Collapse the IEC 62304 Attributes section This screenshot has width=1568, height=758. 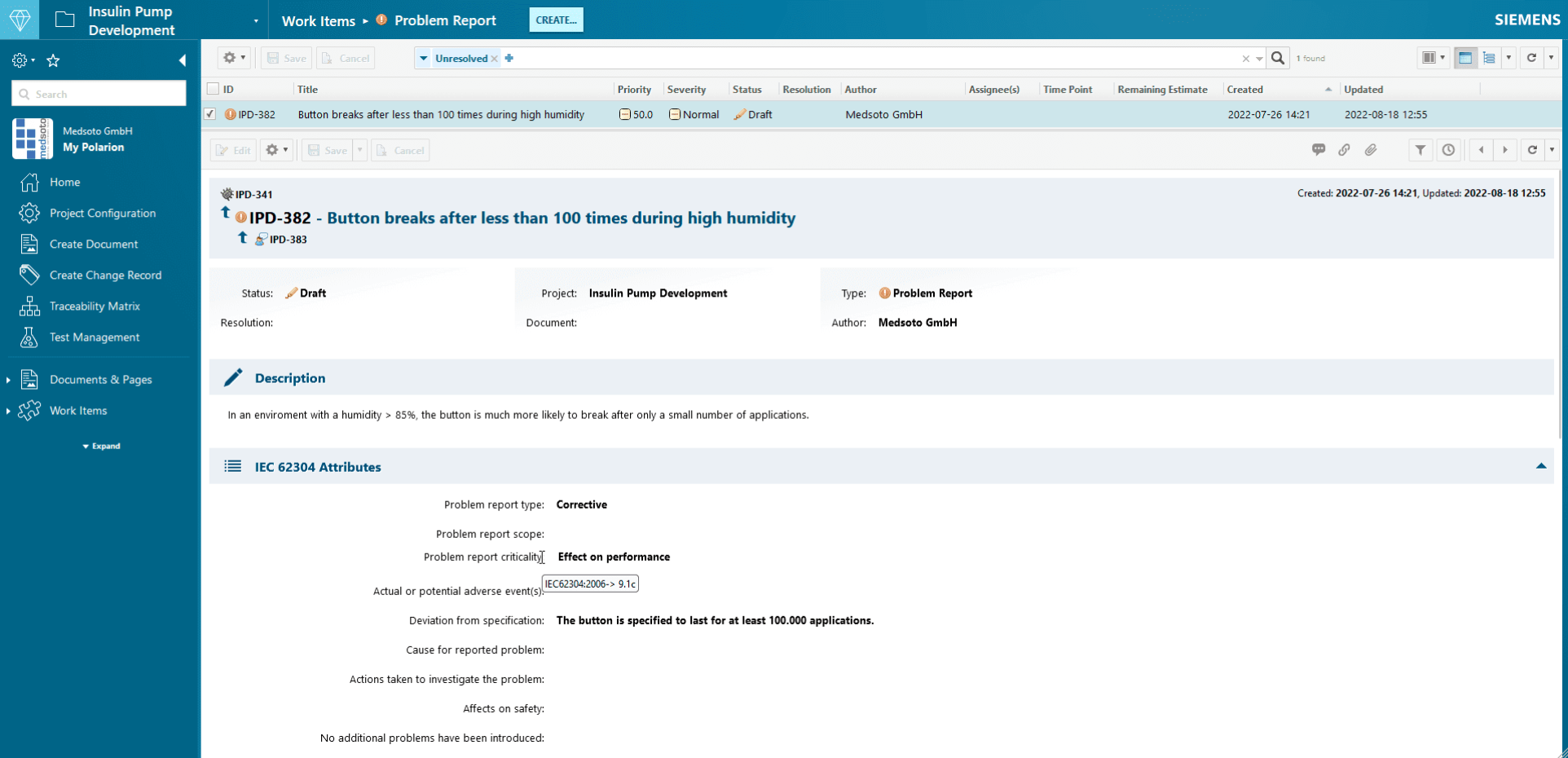tap(1540, 466)
